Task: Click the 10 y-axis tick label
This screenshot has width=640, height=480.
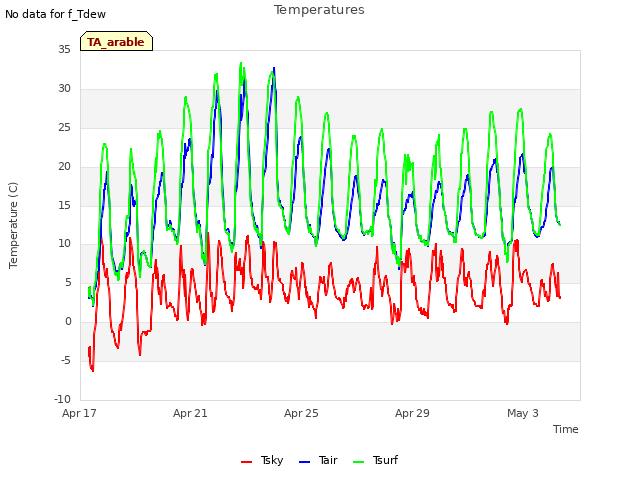Action: [x=64, y=244]
